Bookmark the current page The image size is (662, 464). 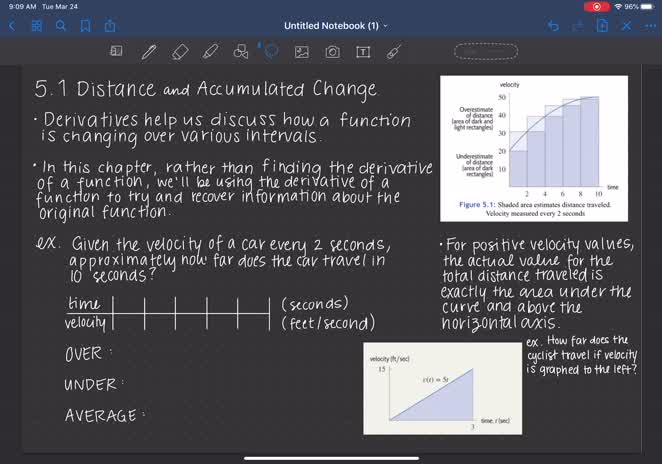point(85,25)
